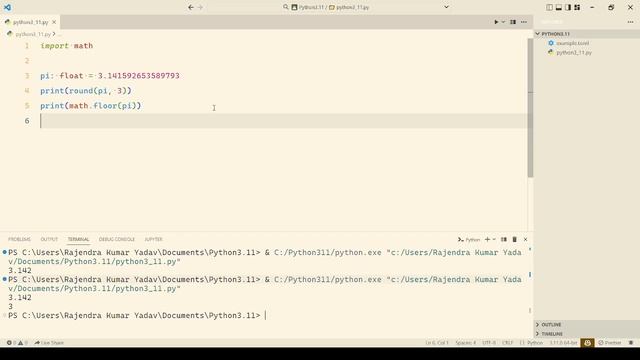Close the terminal panel
Screen dimensions: 640x360
coord(526,240)
